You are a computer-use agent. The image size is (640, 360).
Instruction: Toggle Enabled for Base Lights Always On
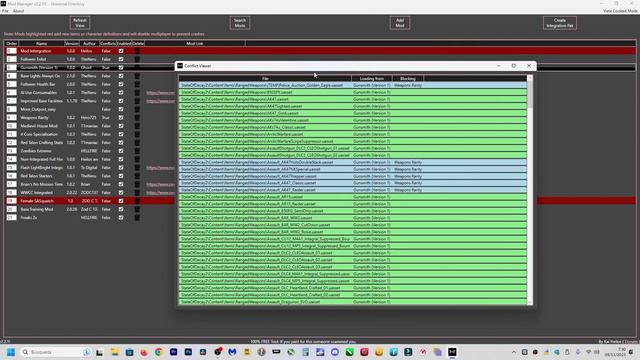121,76
